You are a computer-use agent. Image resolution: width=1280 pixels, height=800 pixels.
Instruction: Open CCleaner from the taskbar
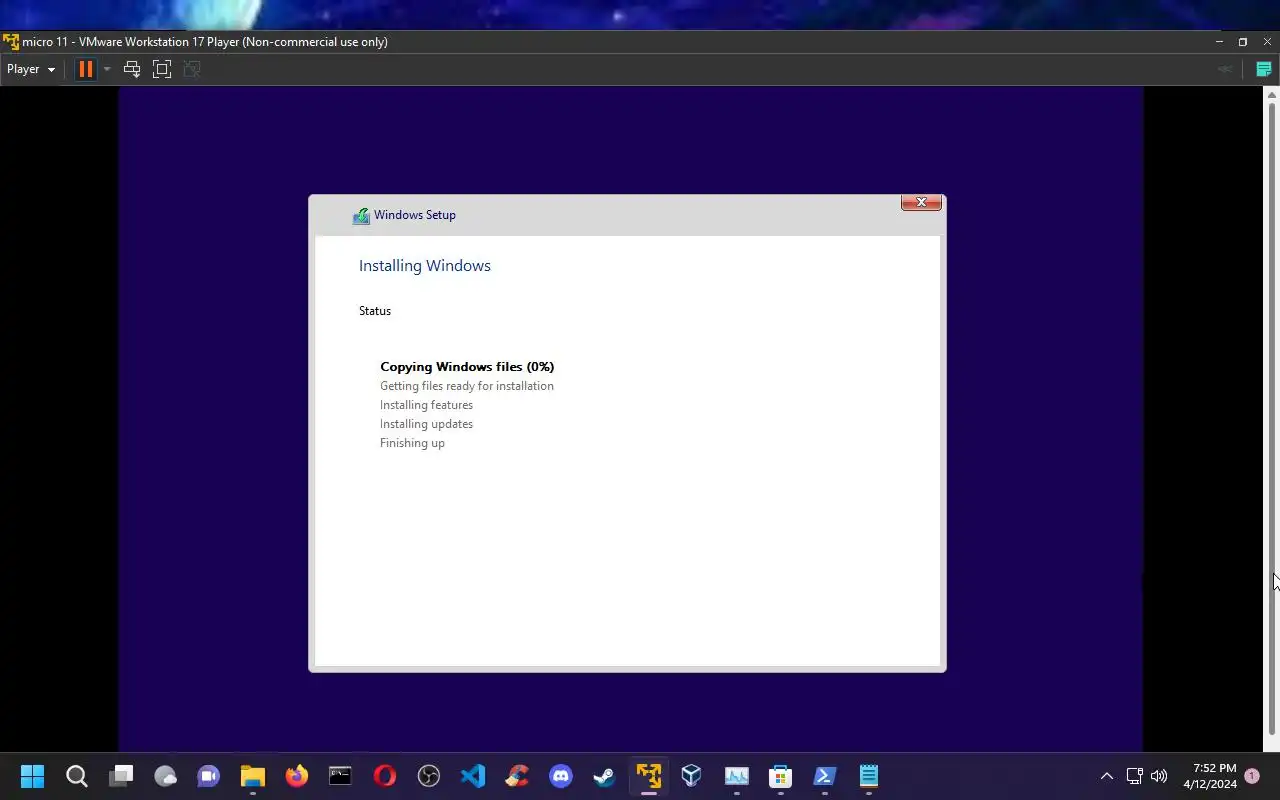coord(517,776)
